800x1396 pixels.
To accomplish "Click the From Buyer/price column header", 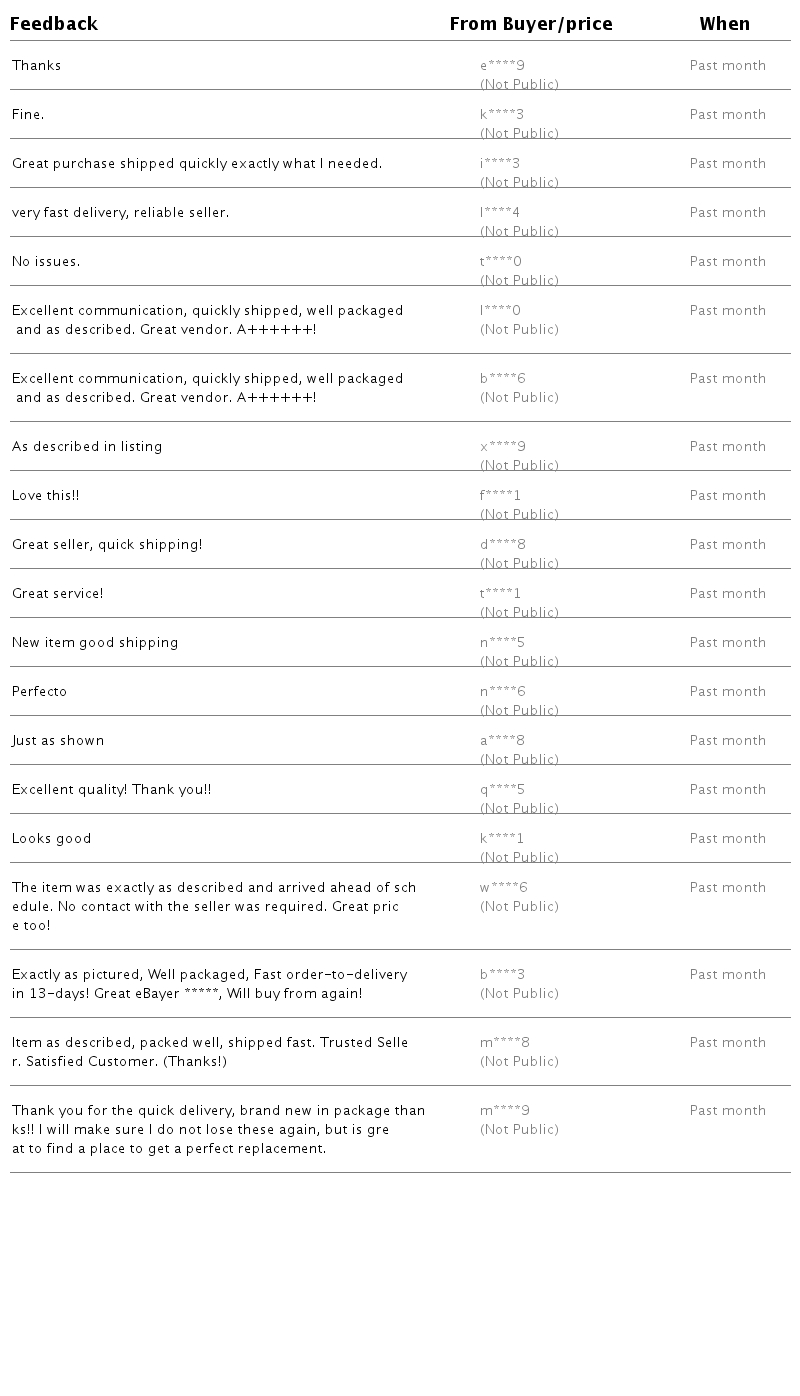I will (x=530, y=24).
